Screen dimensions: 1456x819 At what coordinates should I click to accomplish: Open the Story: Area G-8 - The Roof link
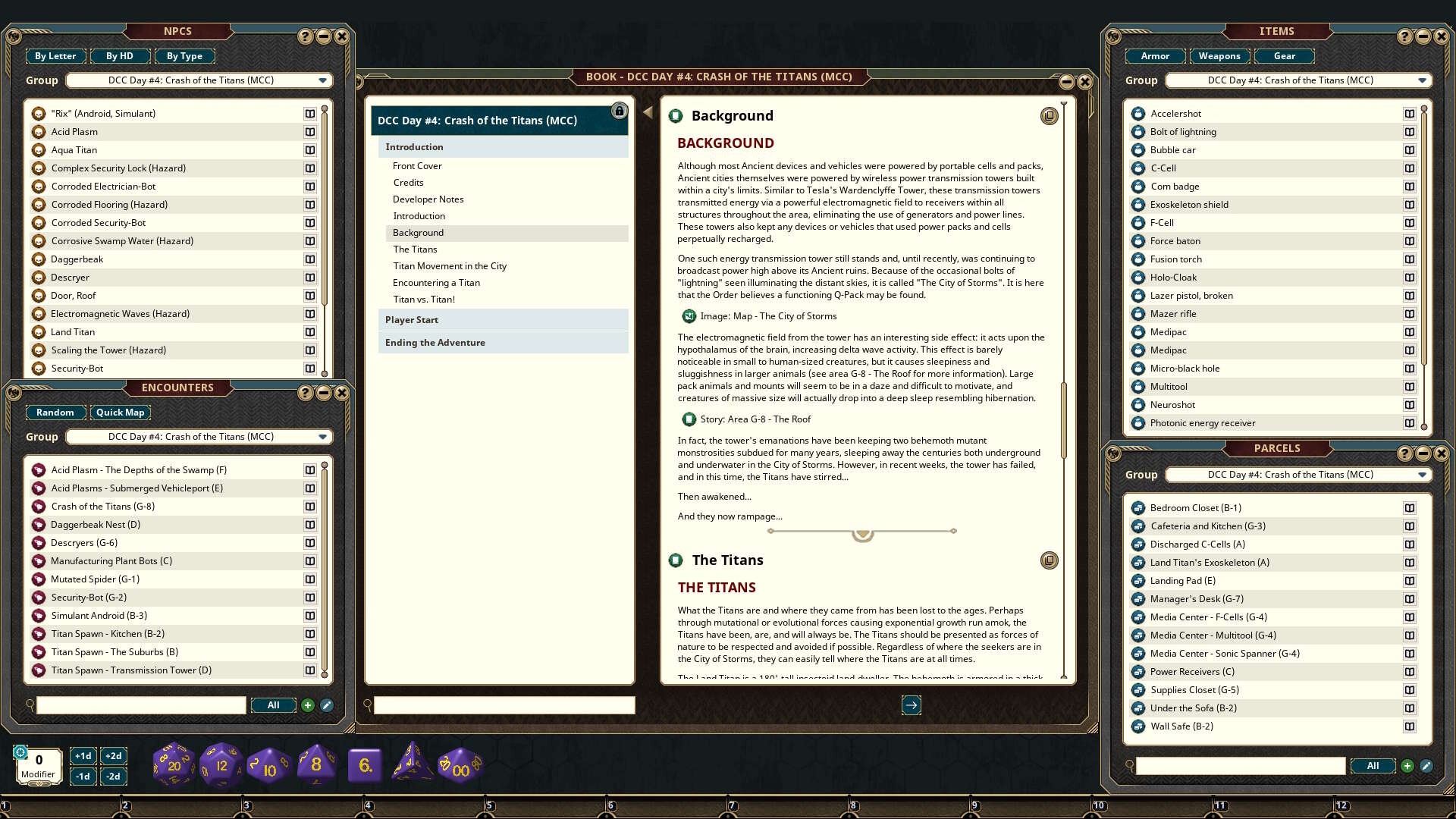point(689,419)
